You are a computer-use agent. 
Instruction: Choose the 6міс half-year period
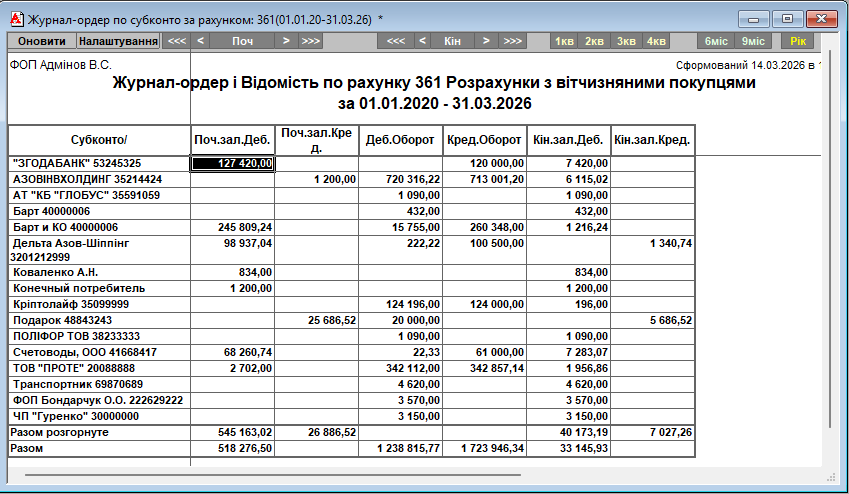[716, 41]
